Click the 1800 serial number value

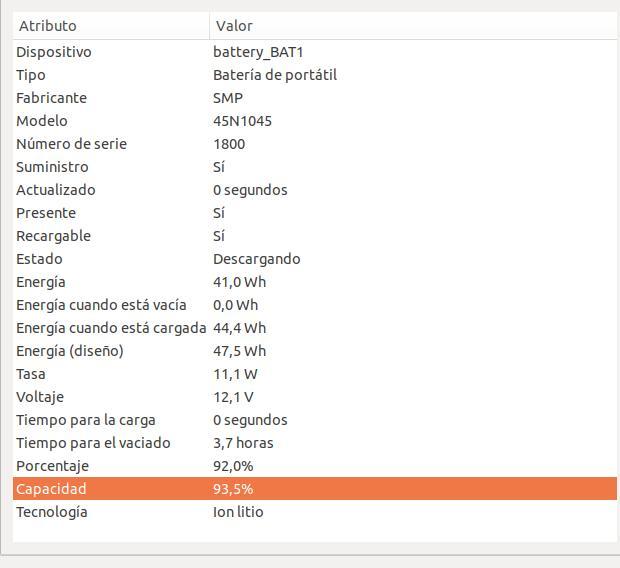(x=229, y=144)
